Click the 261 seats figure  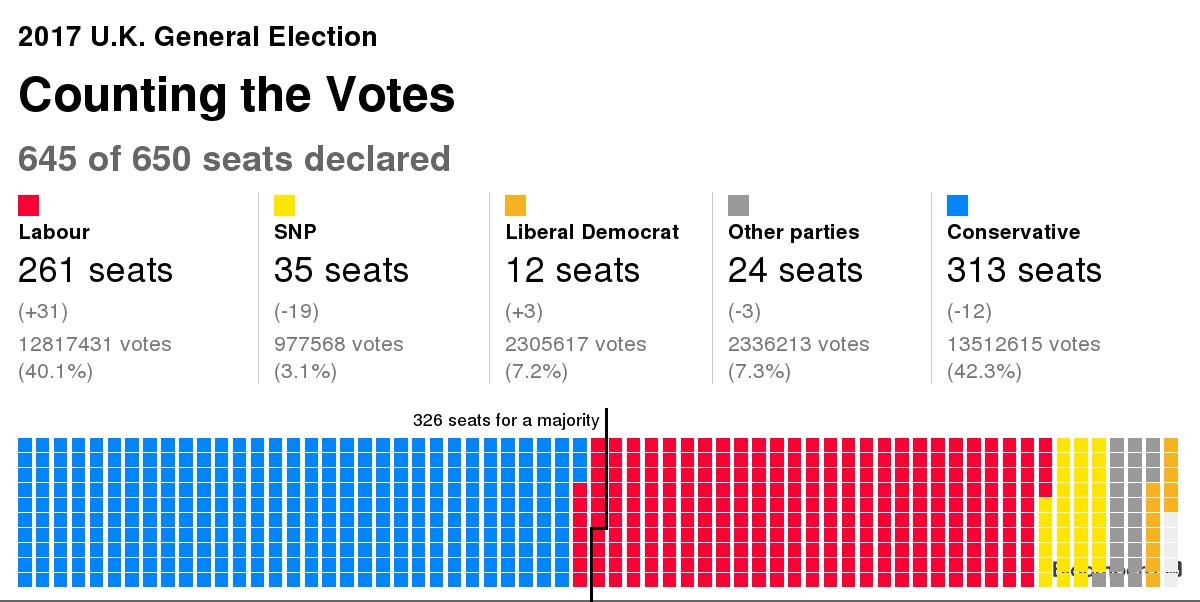click(x=95, y=270)
